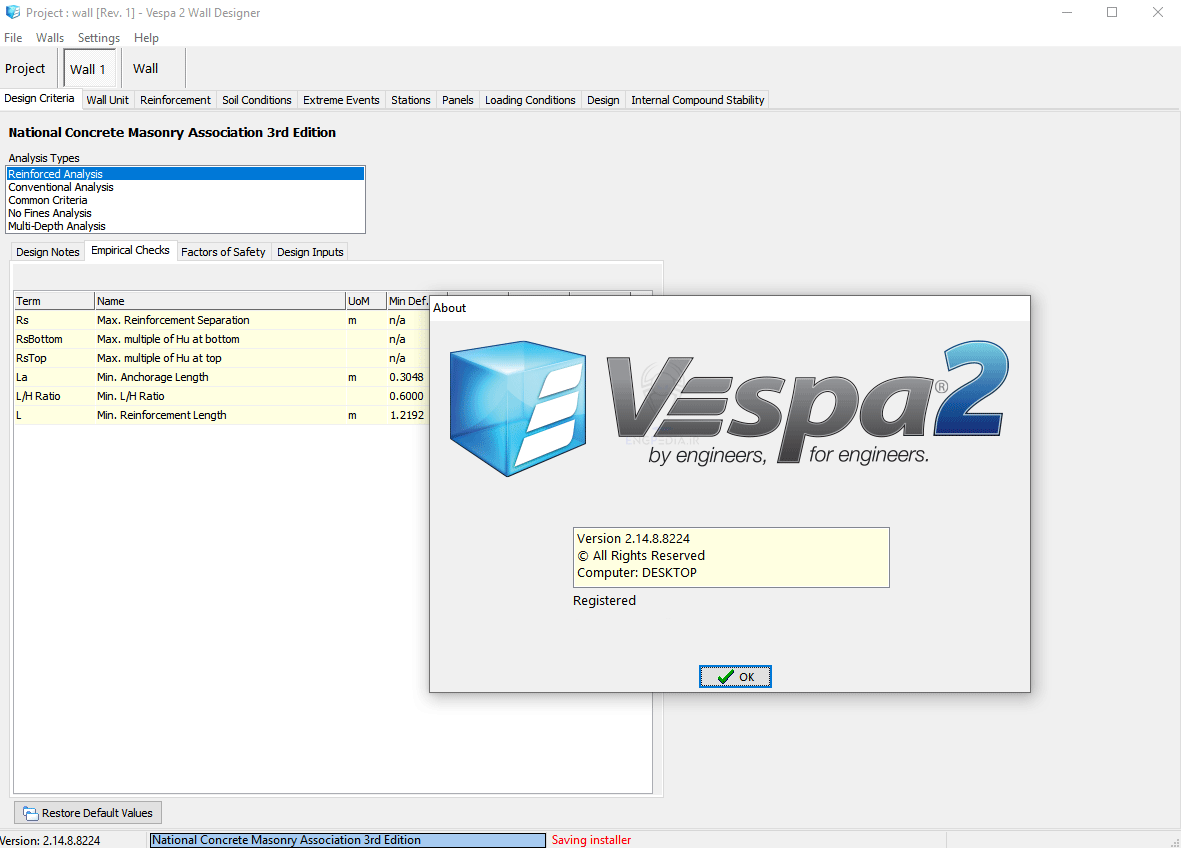This screenshot has width=1181, height=848.
Task: Open the Design Inputs sub-tab
Action: (310, 252)
